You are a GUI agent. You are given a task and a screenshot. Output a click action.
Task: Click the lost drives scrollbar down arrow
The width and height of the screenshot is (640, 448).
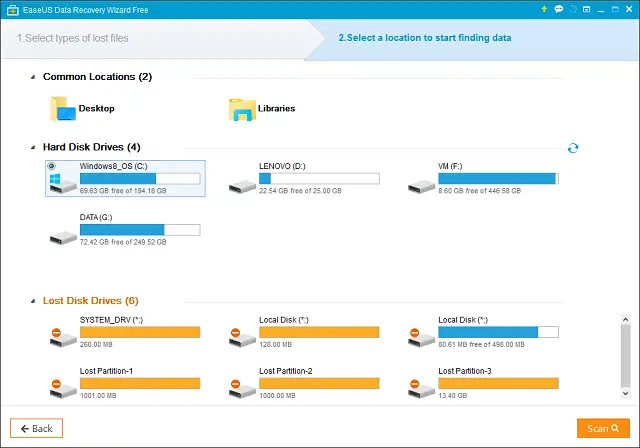point(625,393)
